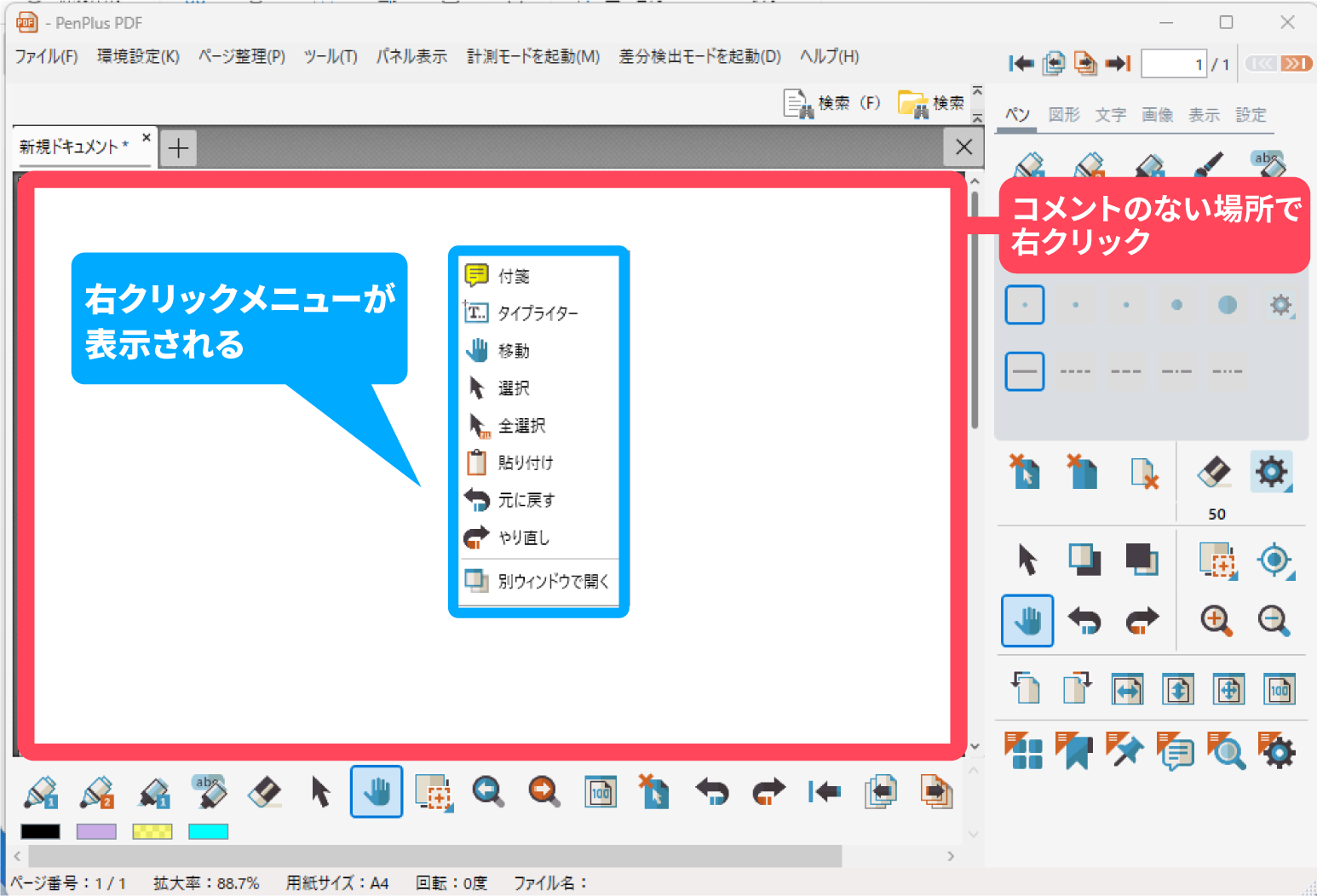Collapse the search bar with up chevron
Image resolution: width=1317 pixels, height=896 pixels.
(977, 90)
